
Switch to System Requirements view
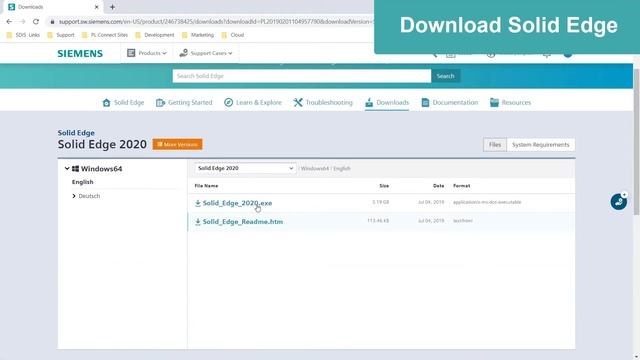[541, 144]
